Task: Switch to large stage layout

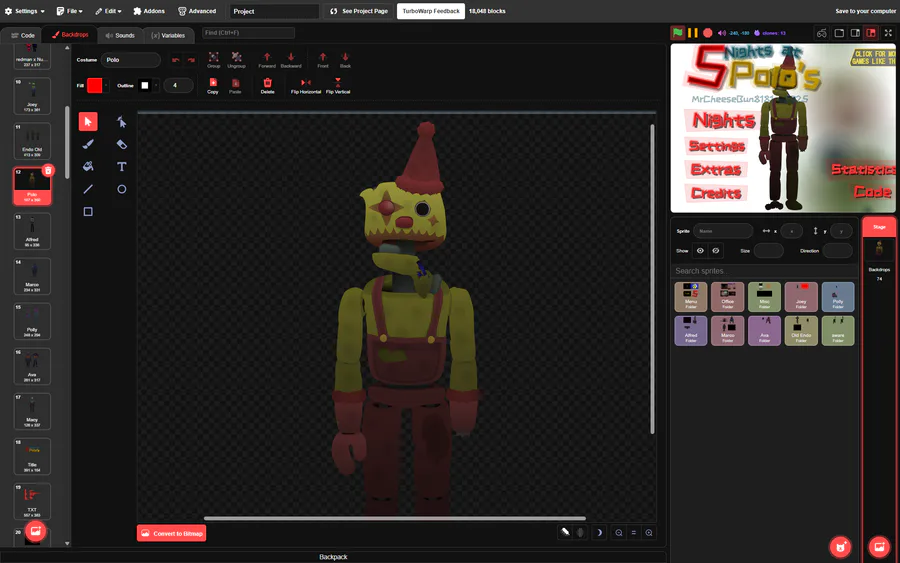Action: click(x=839, y=33)
